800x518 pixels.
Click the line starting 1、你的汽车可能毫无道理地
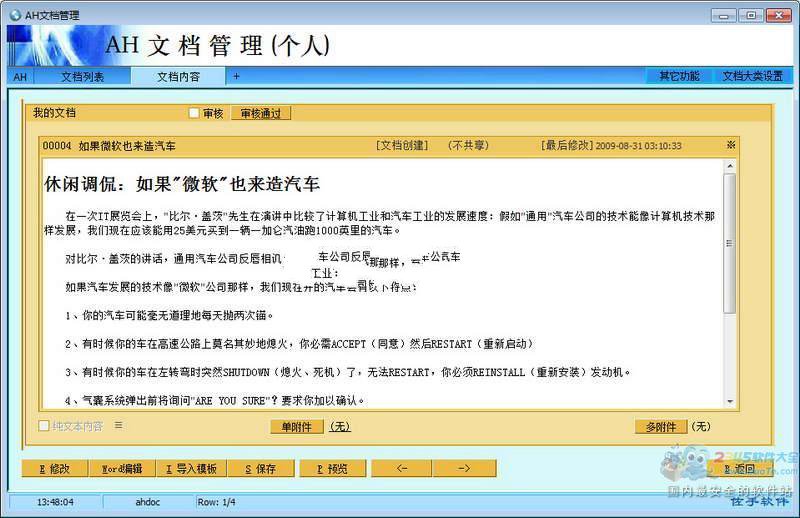tap(169, 315)
